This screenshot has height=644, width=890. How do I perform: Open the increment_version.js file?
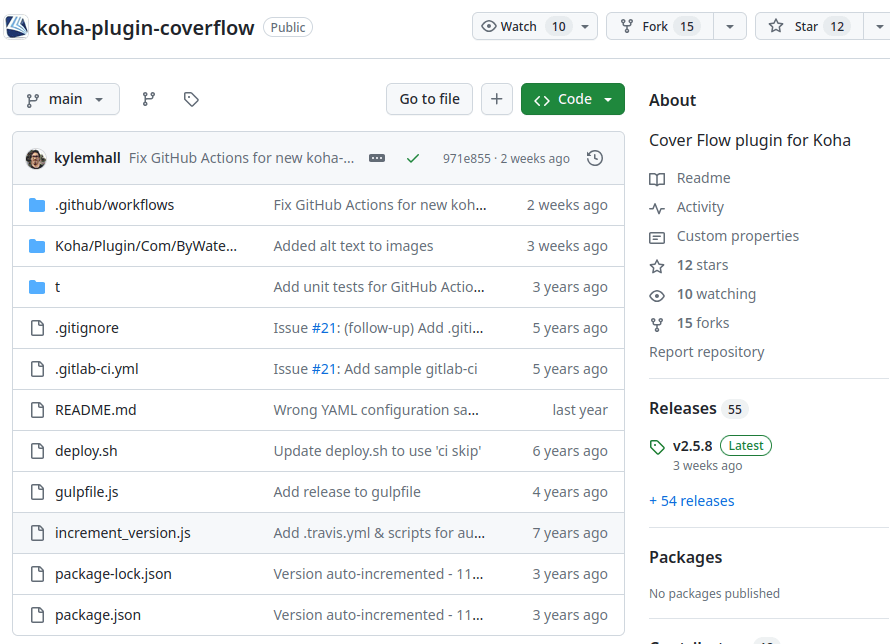tap(123, 533)
